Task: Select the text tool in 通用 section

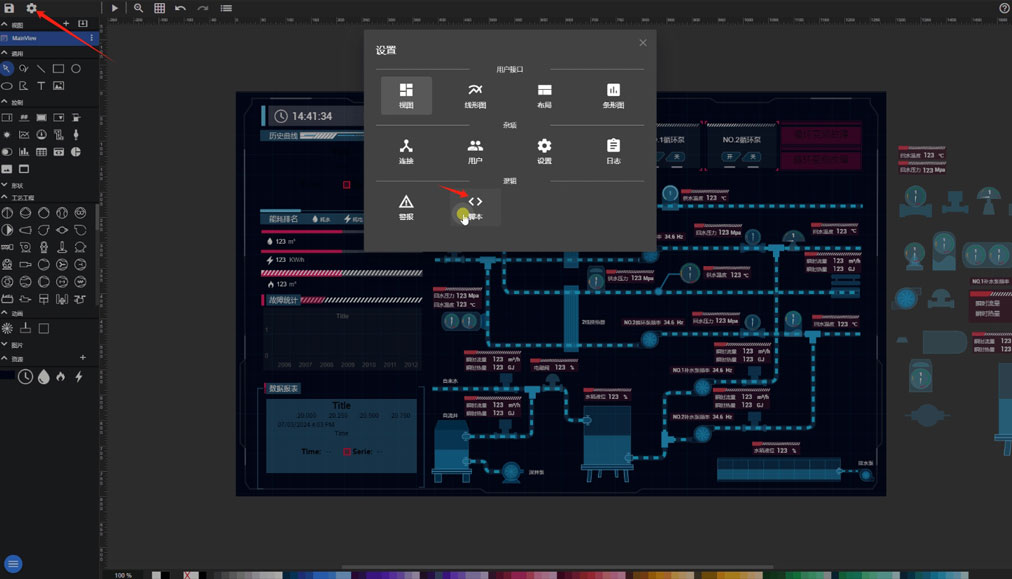Action: pos(41,86)
